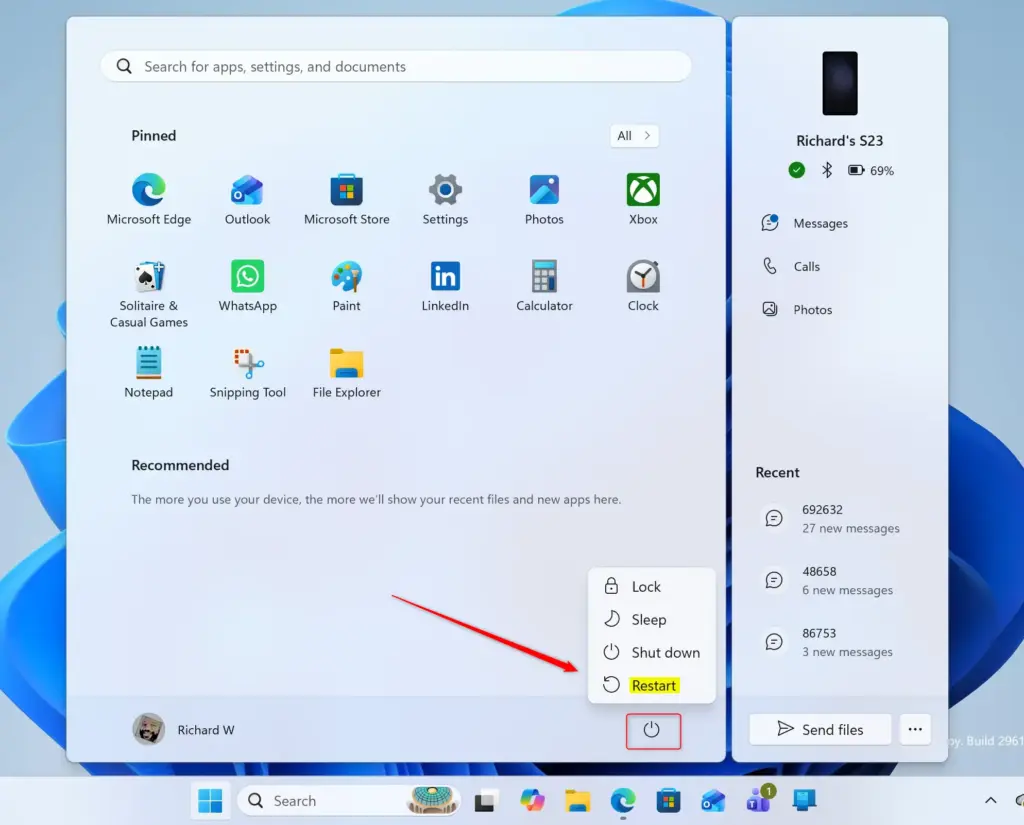1024x825 pixels.
Task: Click the green connected checkmark status
Action: 797,170
